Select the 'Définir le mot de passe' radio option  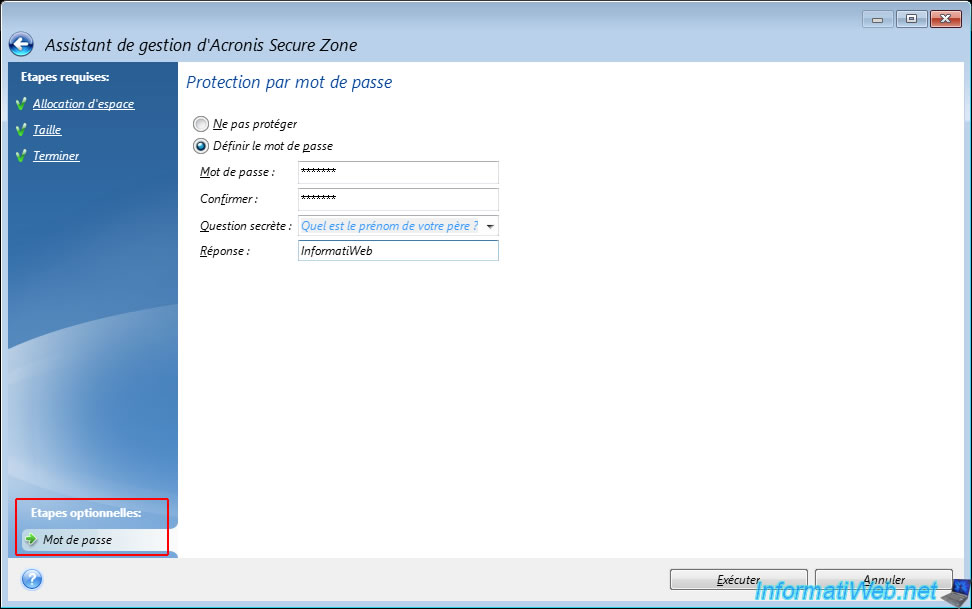[202, 146]
